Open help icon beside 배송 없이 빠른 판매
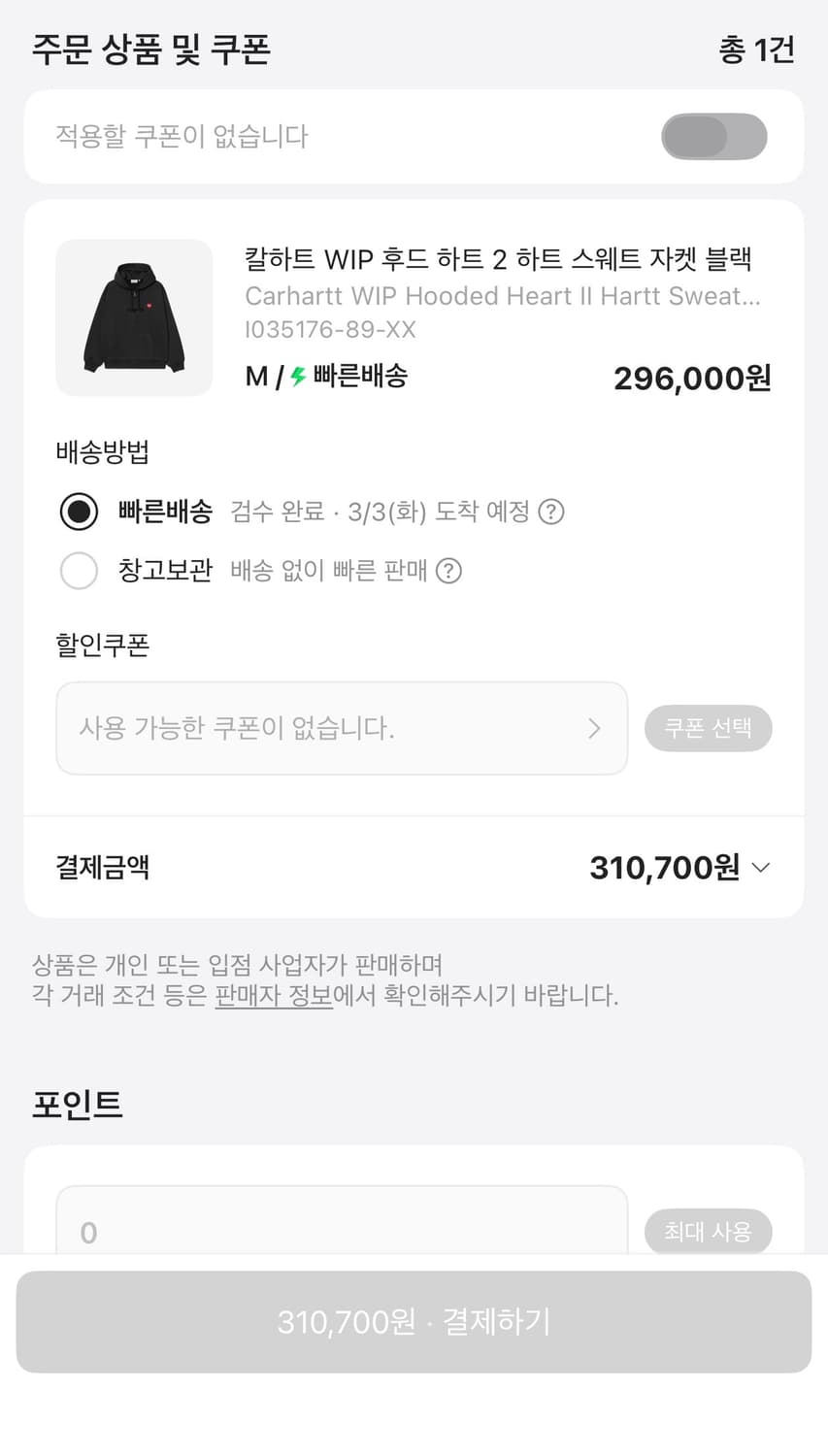The width and height of the screenshot is (828, 1456). [448, 571]
